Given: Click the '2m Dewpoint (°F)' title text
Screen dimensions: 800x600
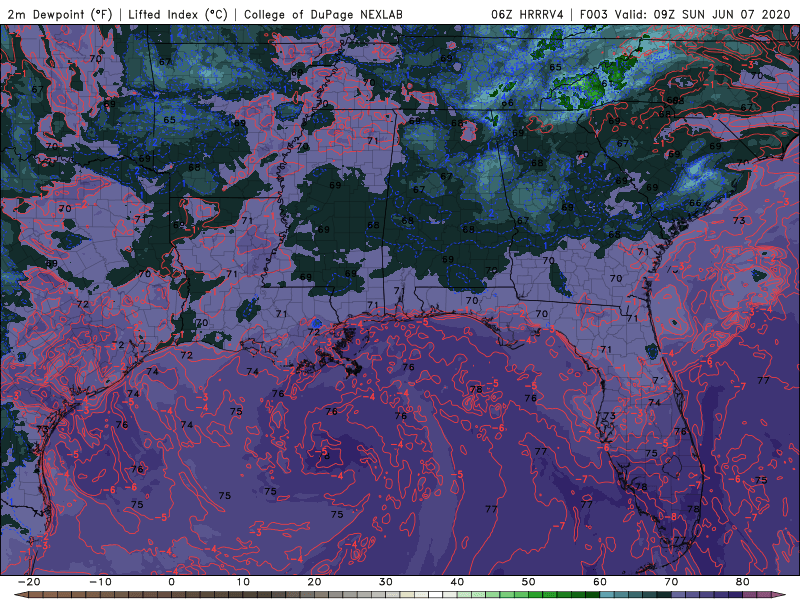Looking at the screenshot, I should pos(59,14).
